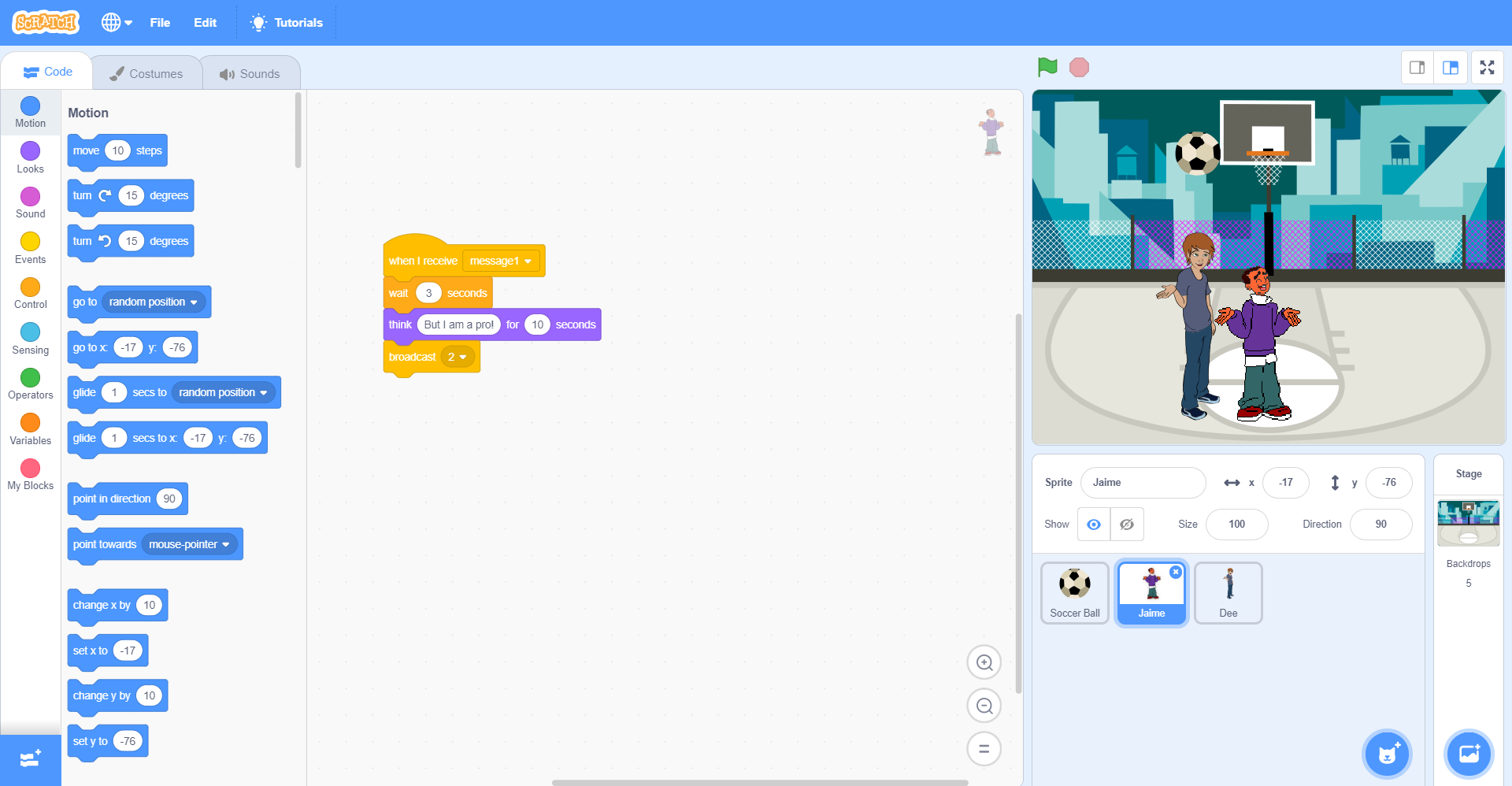Click the workspace vertical scrollbar
This screenshot has width=1512, height=786.
click(1018, 504)
